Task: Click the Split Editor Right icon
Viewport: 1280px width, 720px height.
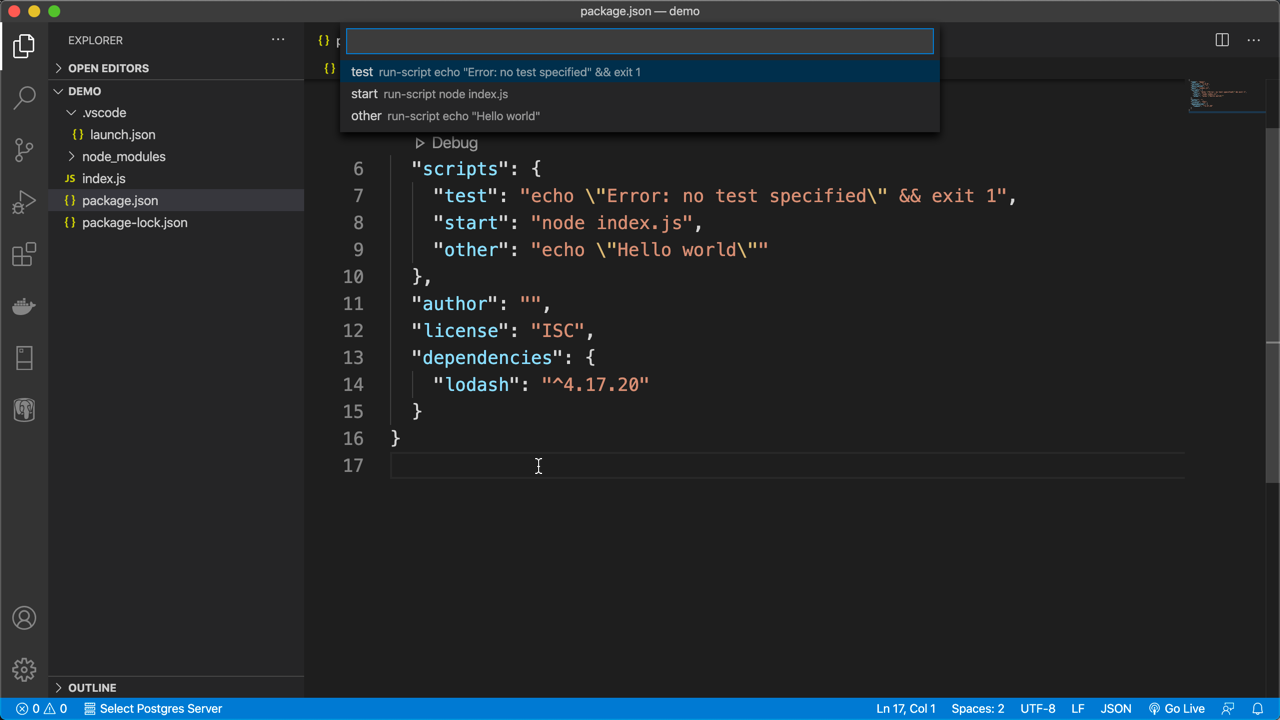Action: [x=1222, y=40]
